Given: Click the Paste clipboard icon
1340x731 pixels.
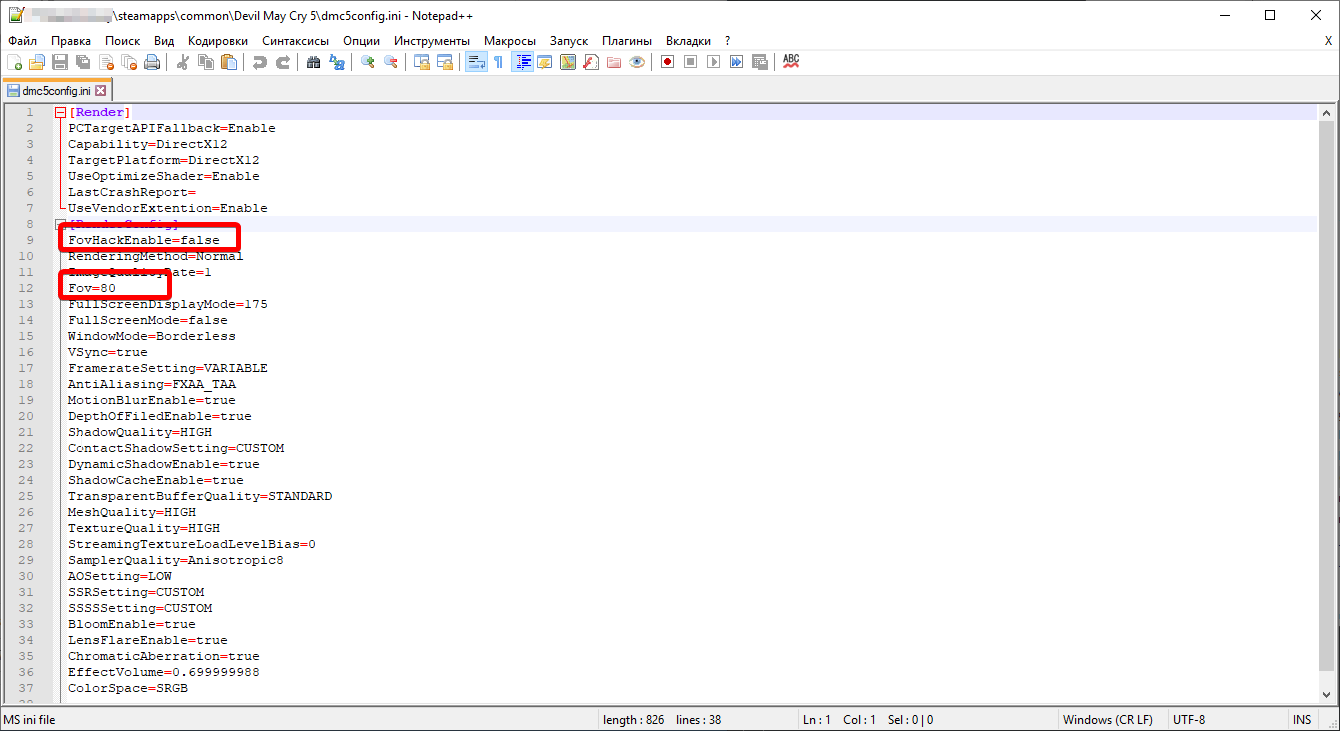Looking at the screenshot, I should click(229, 62).
